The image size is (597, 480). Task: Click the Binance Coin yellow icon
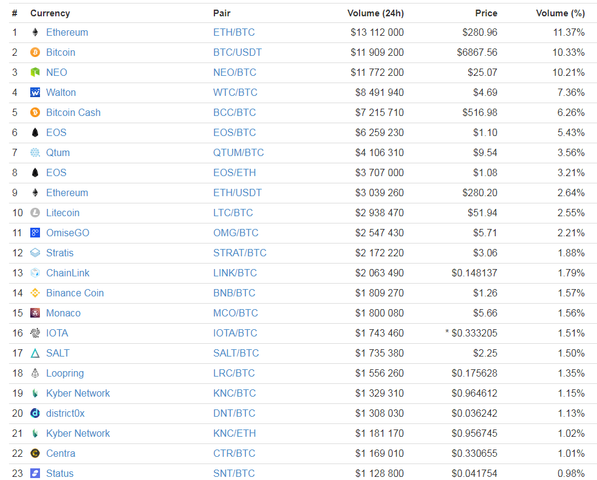click(35, 293)
